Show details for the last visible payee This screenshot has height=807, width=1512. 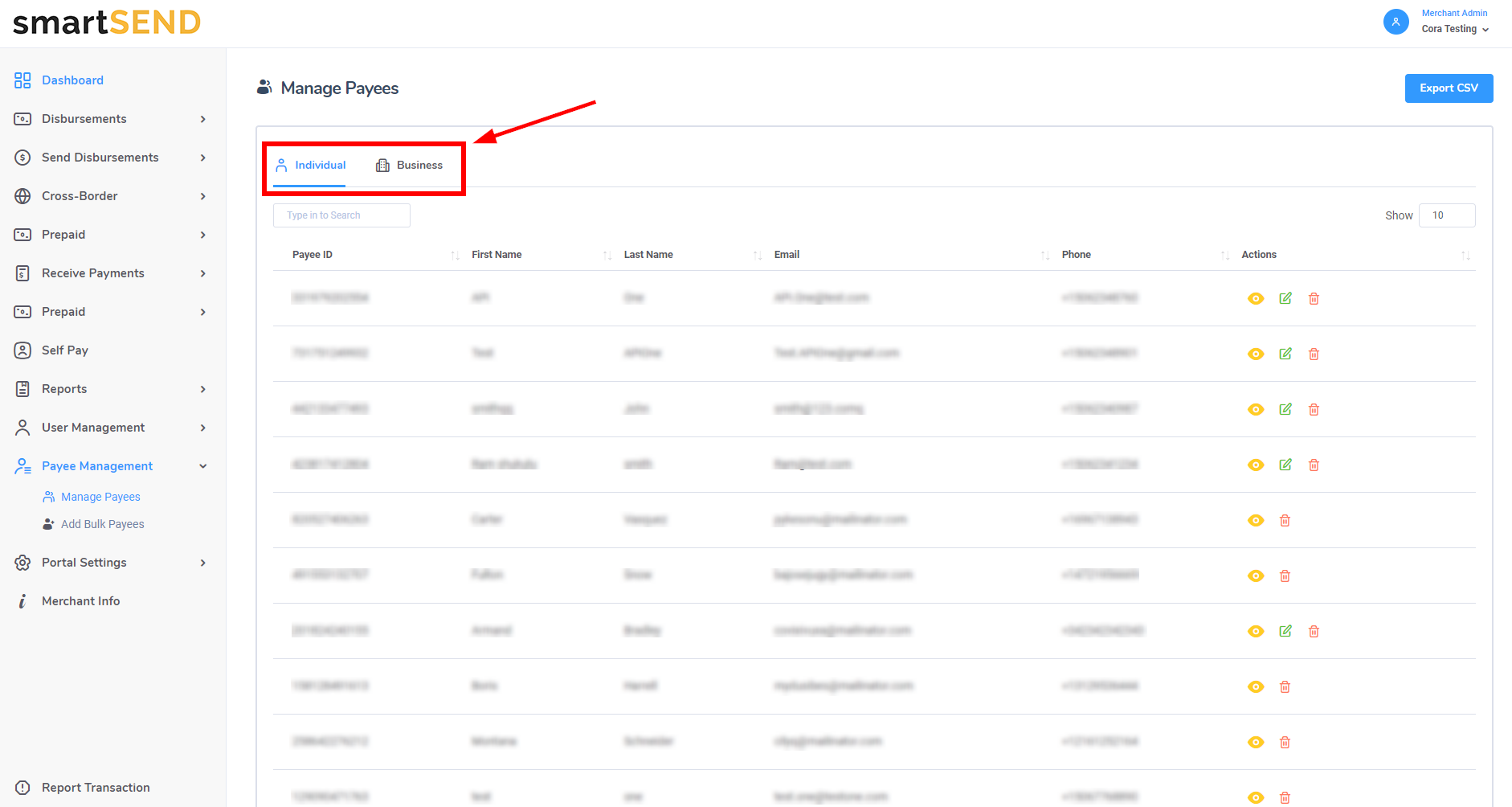click(x=1256, y=797)
